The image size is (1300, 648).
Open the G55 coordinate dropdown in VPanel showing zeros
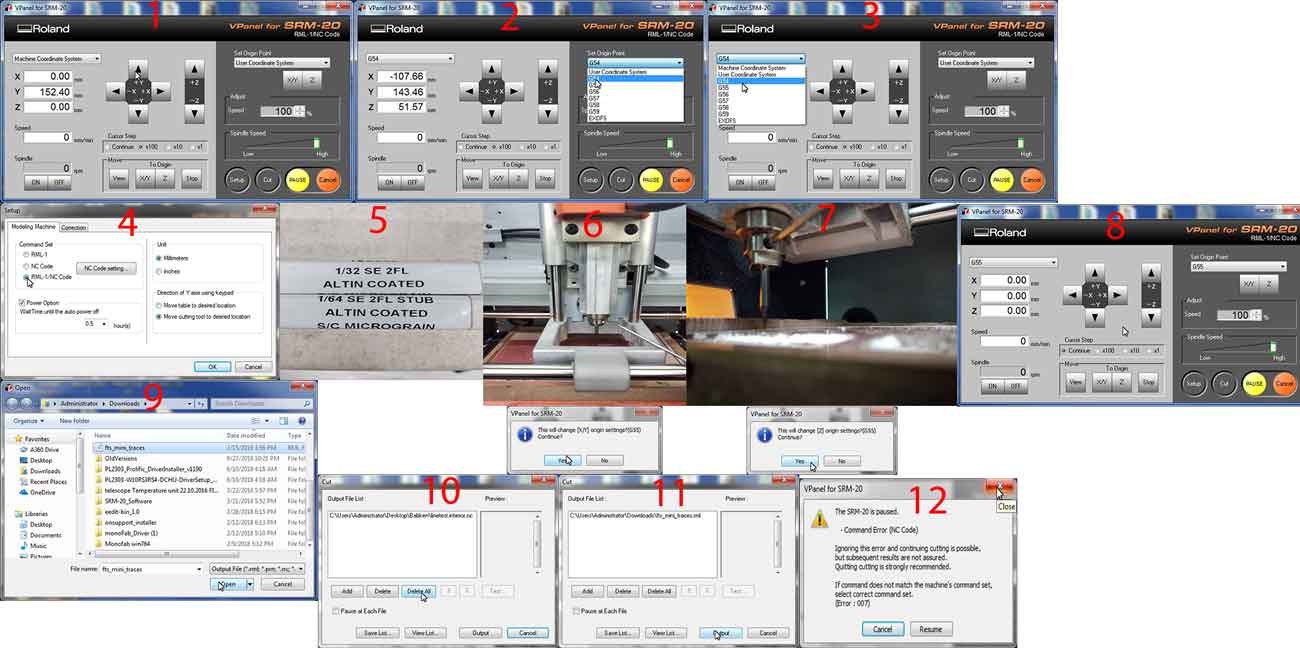[x=1013, y=263]
